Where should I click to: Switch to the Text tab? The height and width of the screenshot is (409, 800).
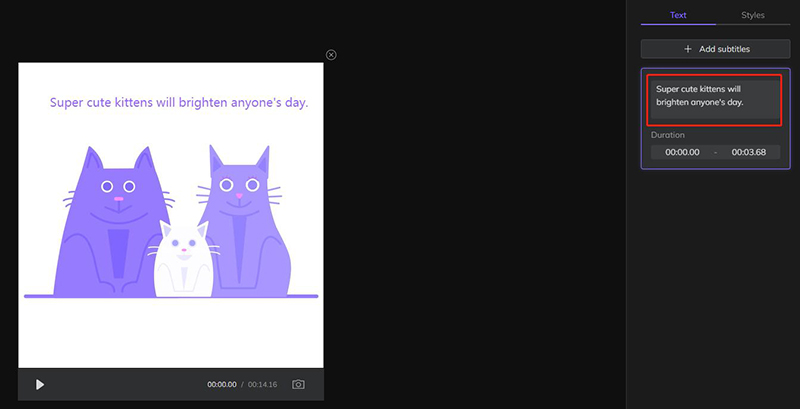[x=678, y=15]
